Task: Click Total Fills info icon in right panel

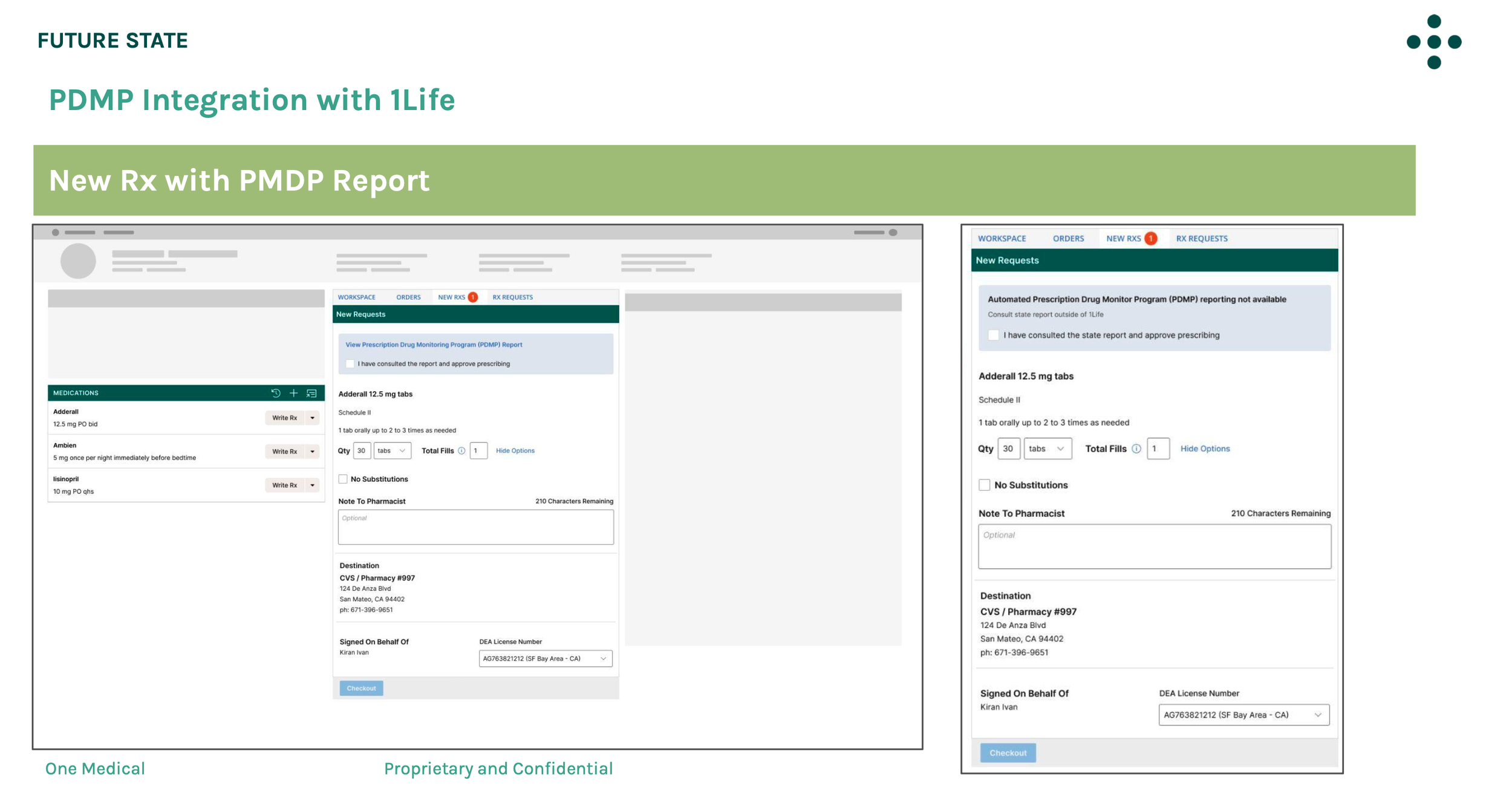Action: point(1136,449)
